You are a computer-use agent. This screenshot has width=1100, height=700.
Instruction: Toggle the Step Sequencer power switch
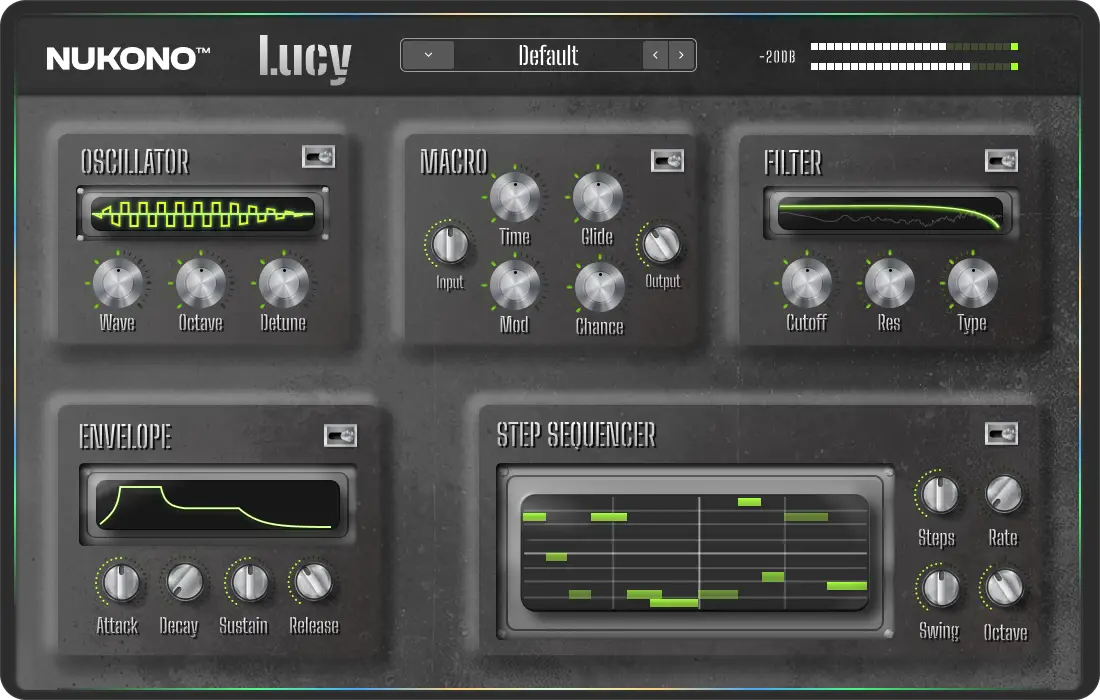[x=1001, y=433]
